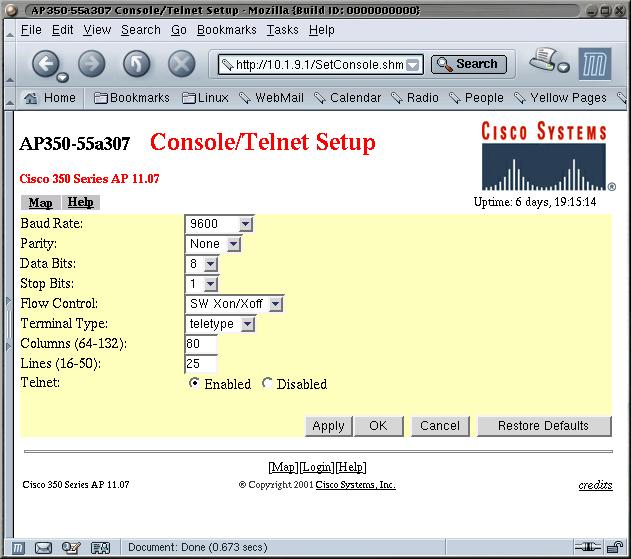Open the Bookmarks menu
This screenshot has height=559, width=631.
(227, 30)
